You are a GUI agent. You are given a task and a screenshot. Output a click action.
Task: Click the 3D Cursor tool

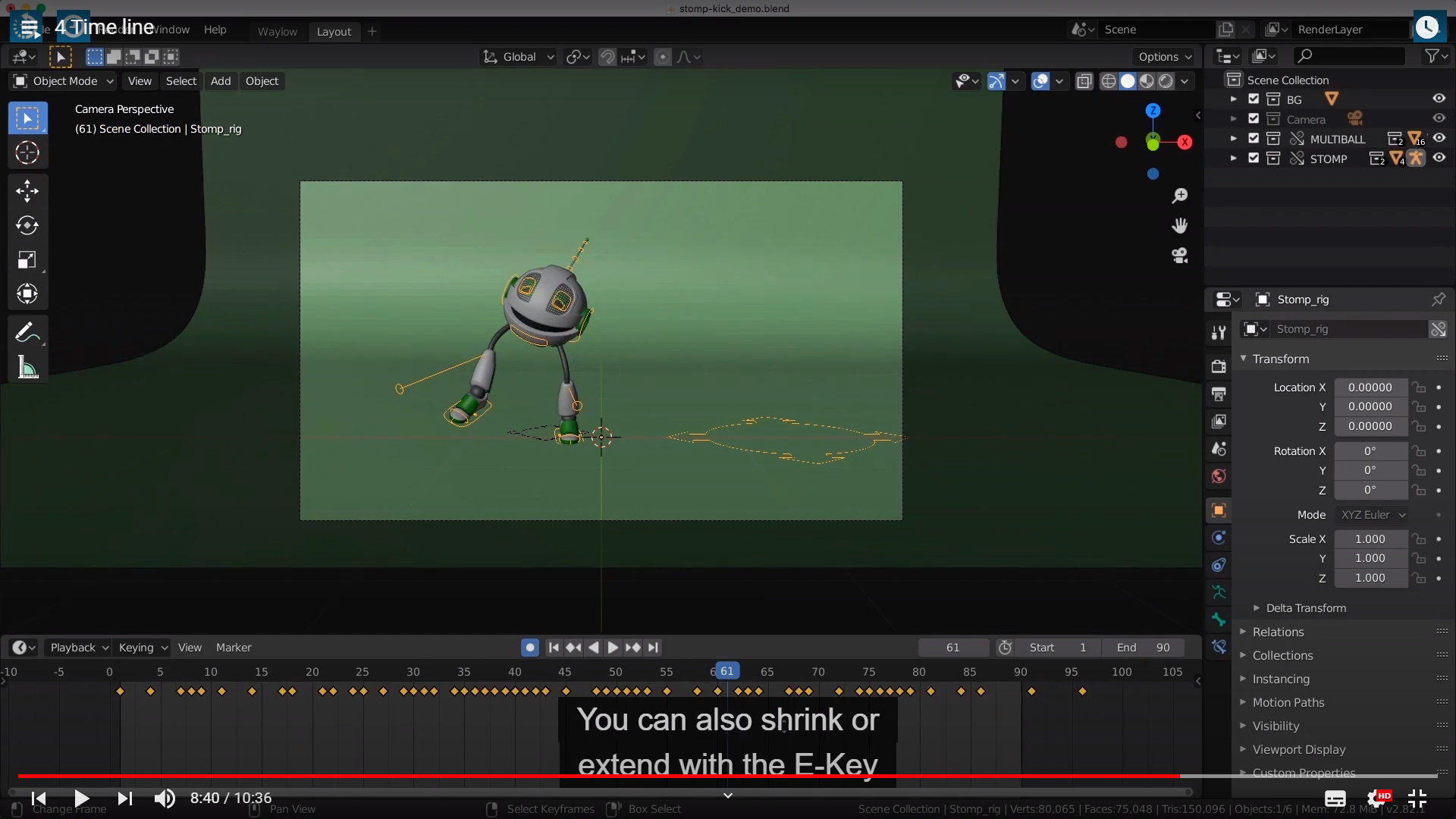pos(27,153)
